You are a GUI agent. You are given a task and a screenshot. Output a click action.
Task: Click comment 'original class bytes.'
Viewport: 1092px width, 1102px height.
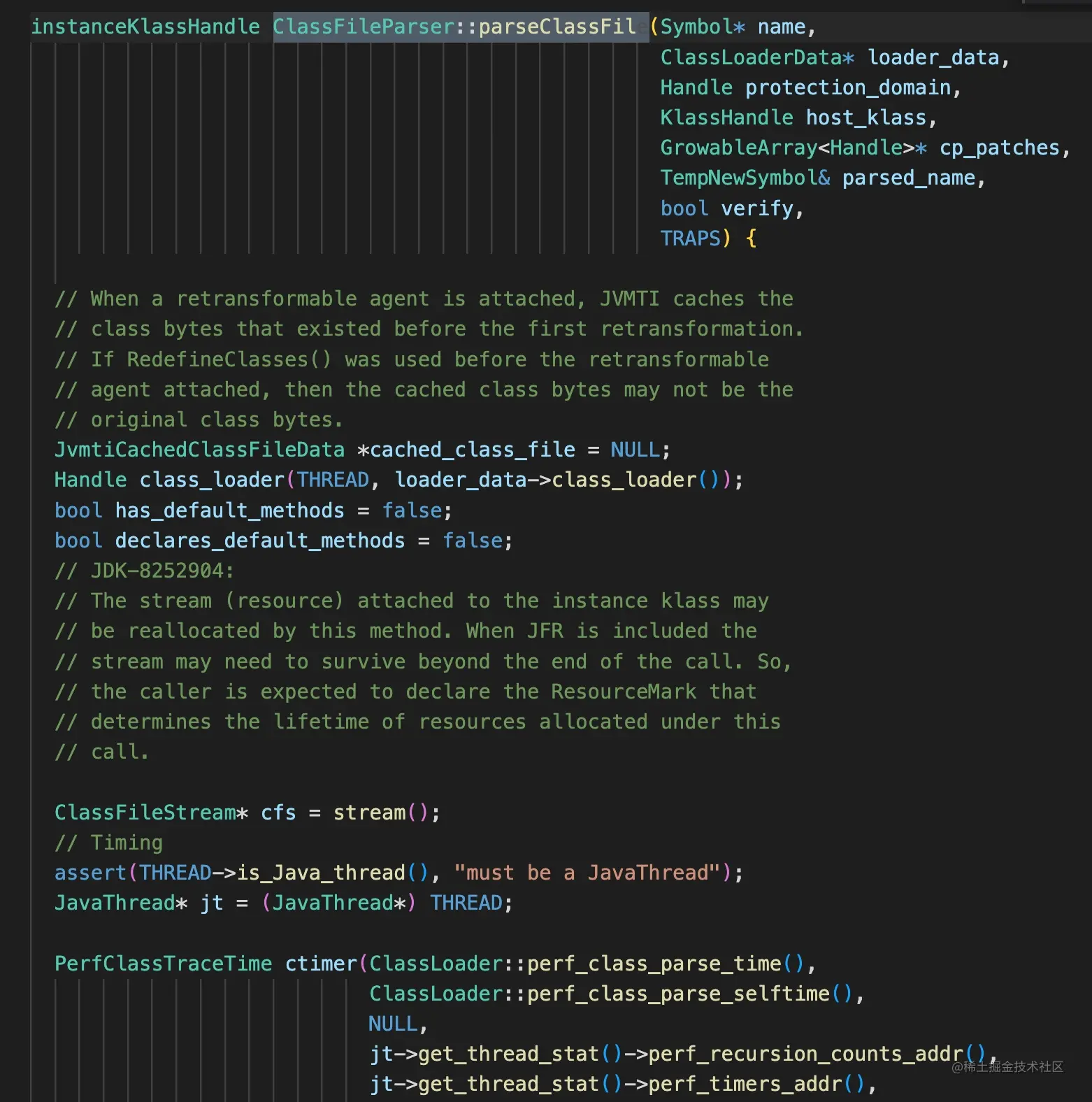[199, 420]
